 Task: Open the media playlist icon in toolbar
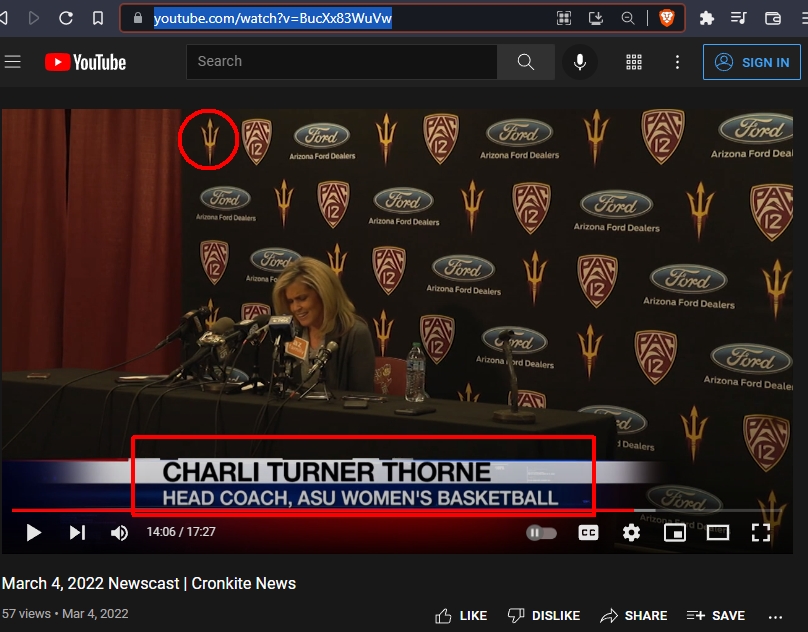coord(738,19)
